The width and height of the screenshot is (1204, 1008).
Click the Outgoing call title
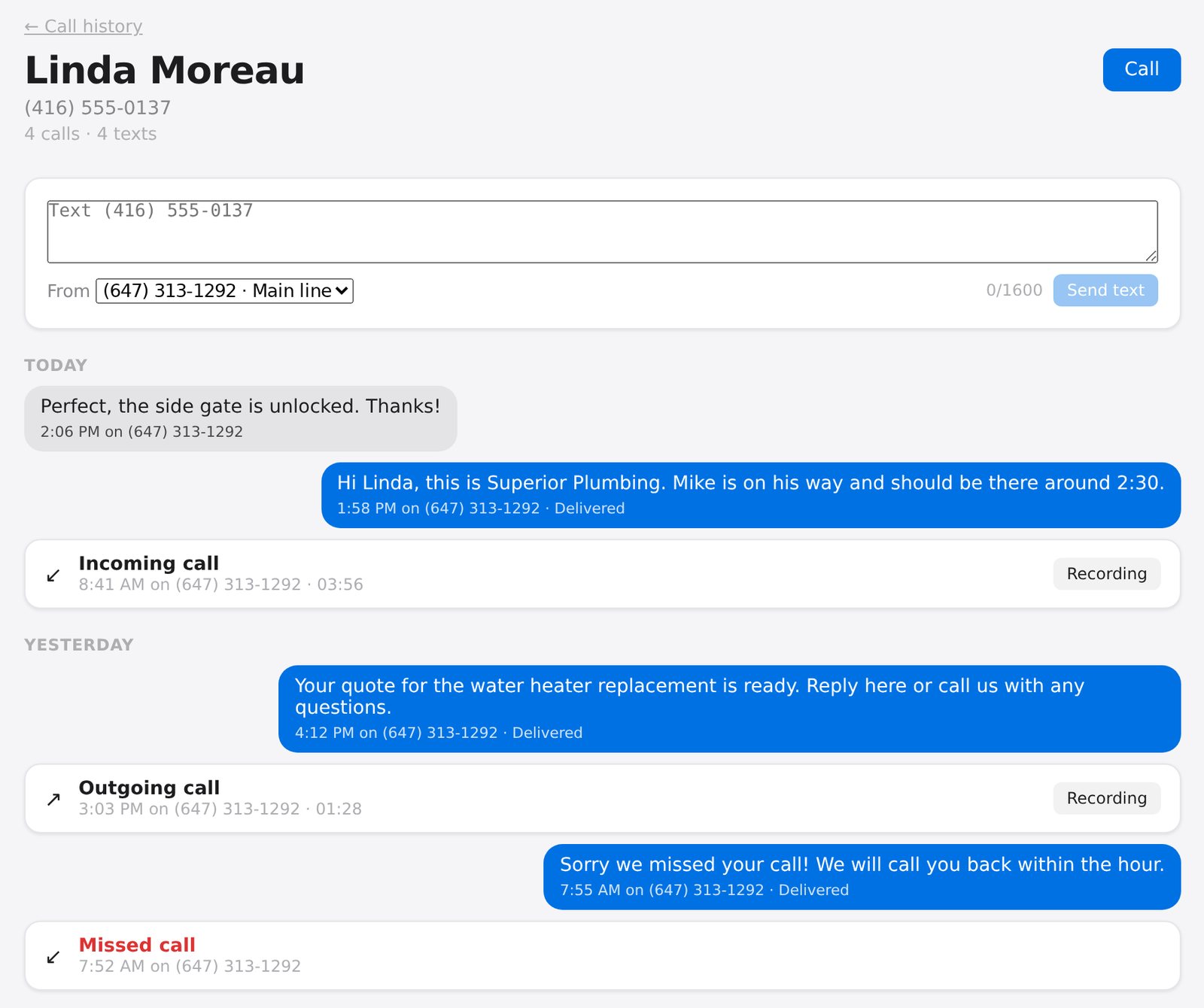click(x=149, y=788)
